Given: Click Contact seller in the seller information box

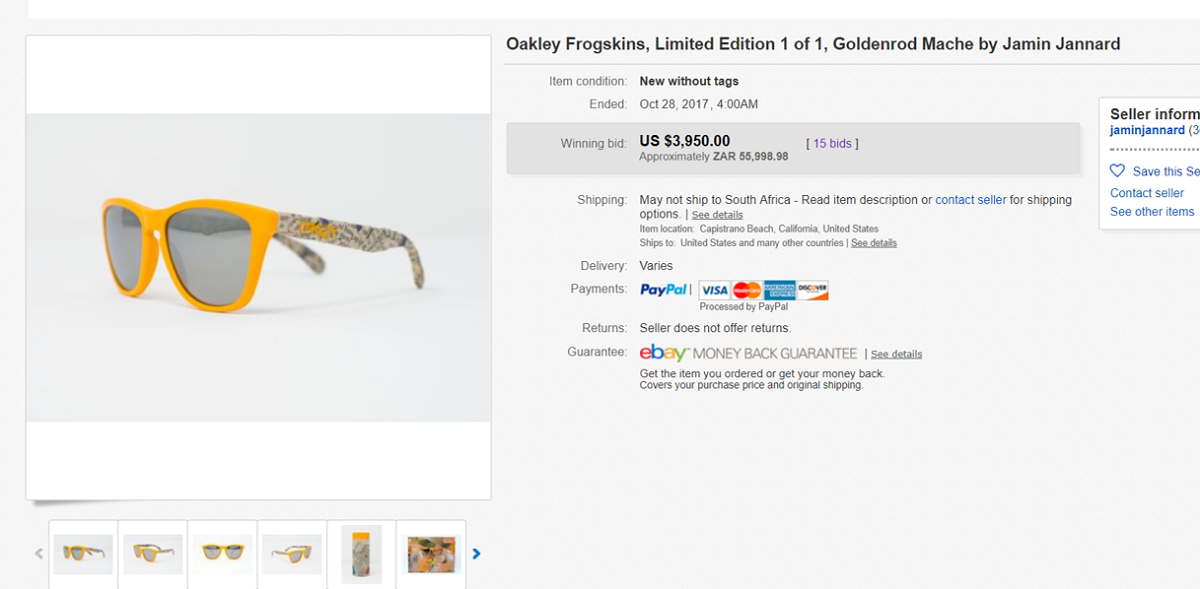Looking at the screenshot, I should [1146, 192].
